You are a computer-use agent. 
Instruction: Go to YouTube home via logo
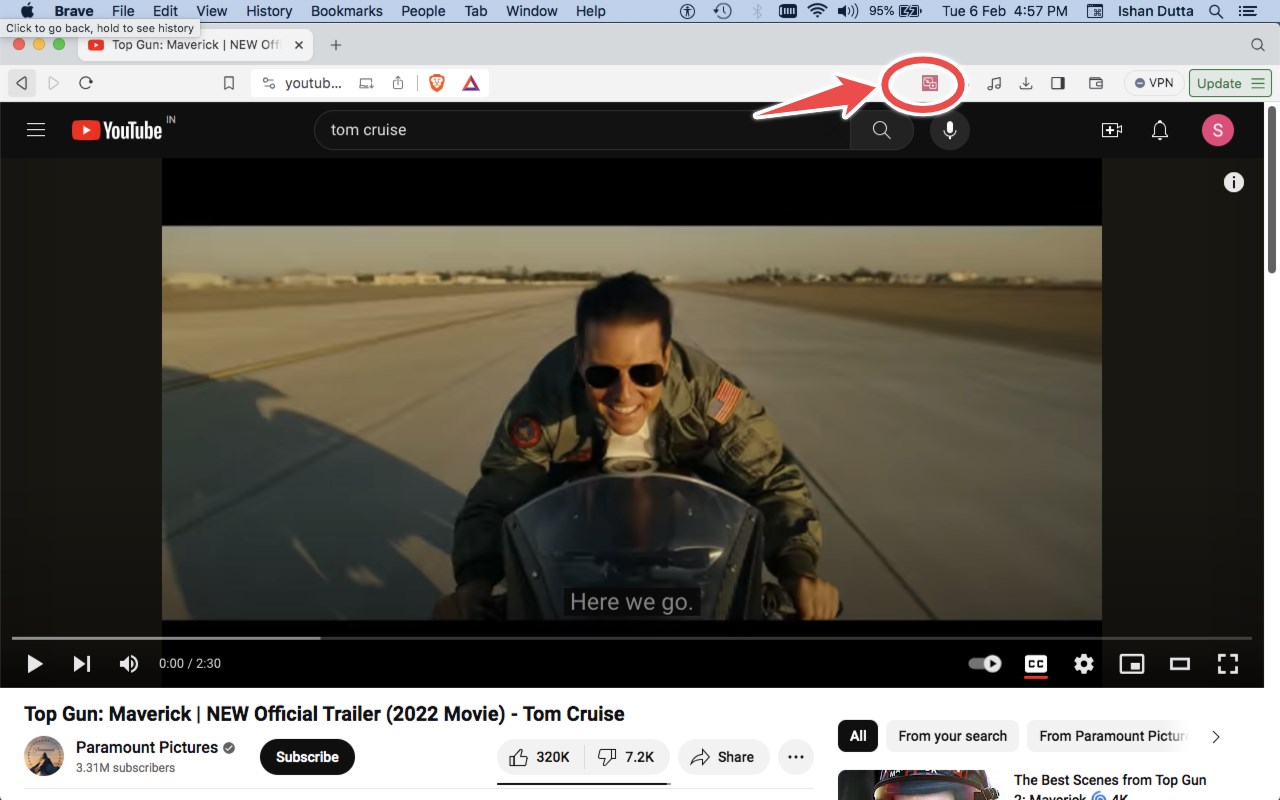(x=117, y=130)
